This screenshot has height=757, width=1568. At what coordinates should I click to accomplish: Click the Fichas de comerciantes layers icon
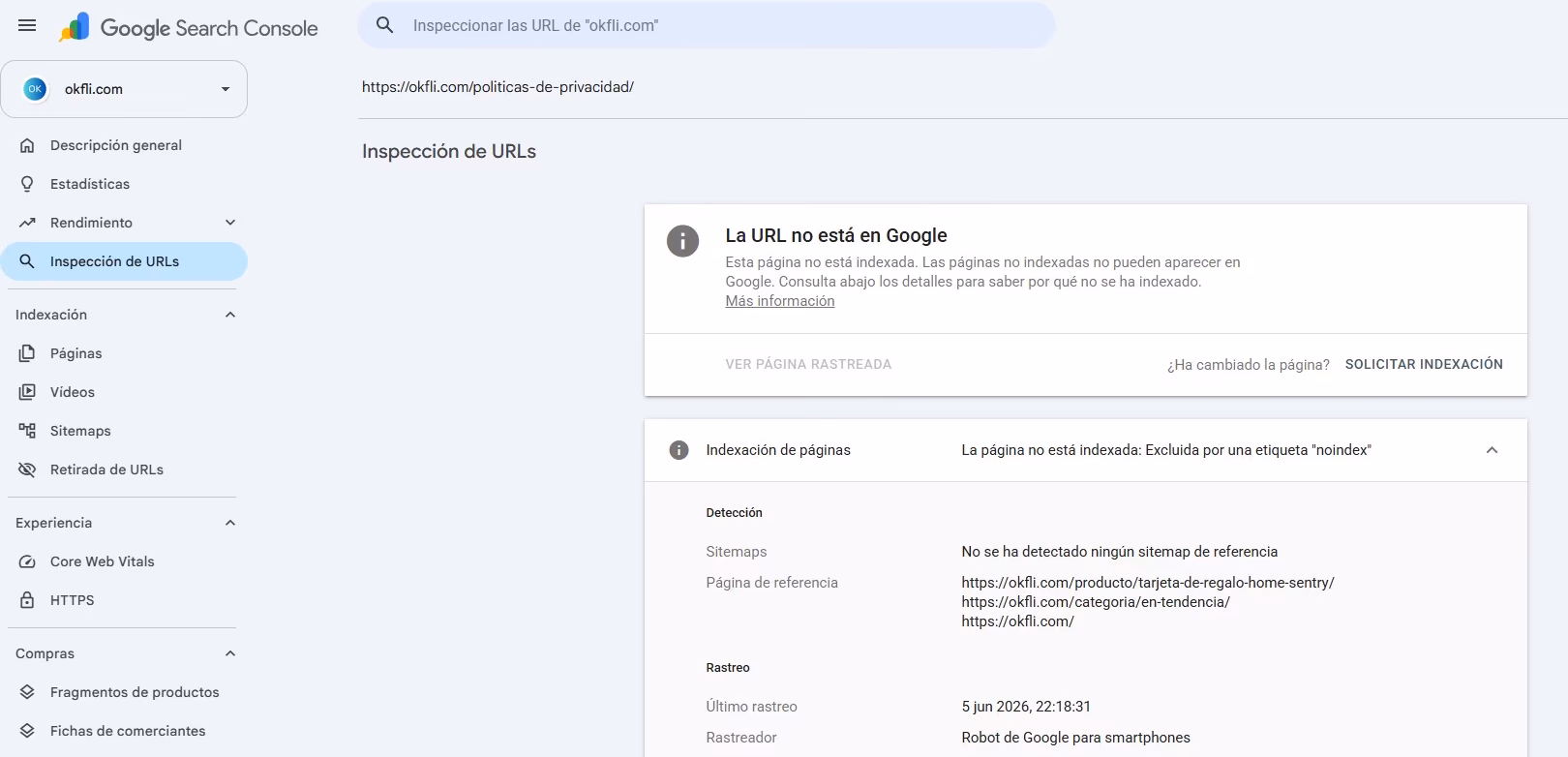pyautogui.click(x=27, y=731)
